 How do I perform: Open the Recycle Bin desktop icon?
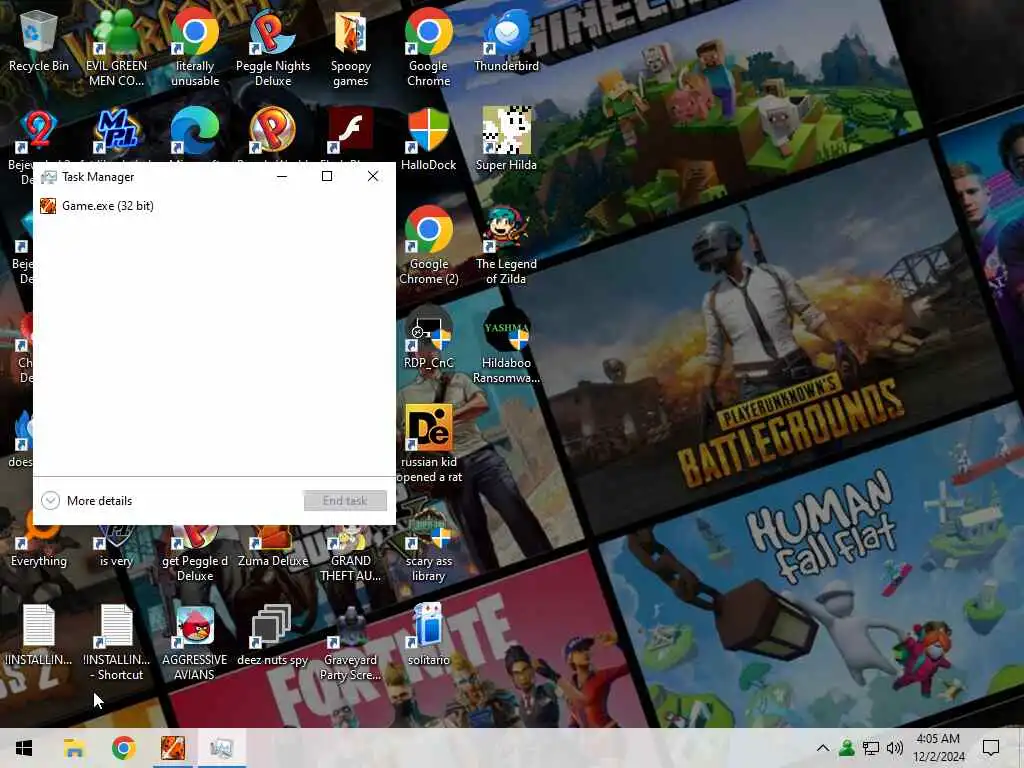click(39, 42)
